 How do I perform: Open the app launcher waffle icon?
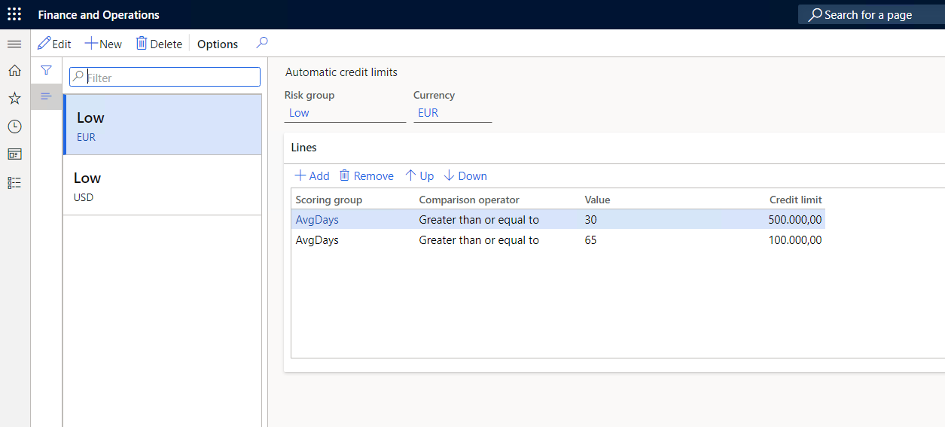pyautogui.click(x=14, y=15)
